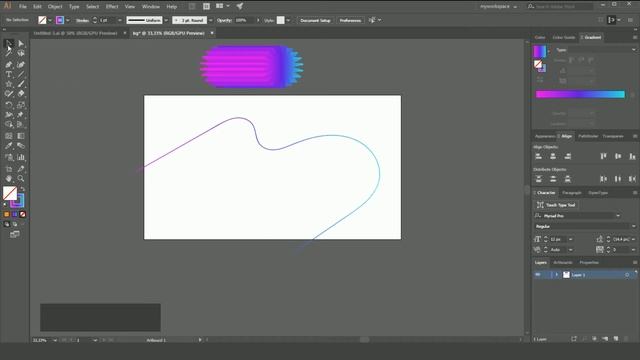Select the Zoom magnifier tool
The image size is (640, 360).
21,179
